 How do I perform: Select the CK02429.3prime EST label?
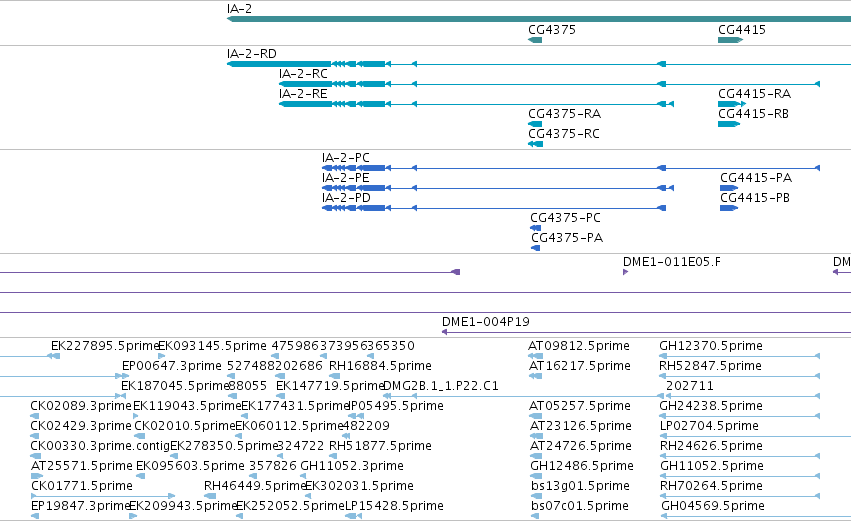[x=81, y=427]
